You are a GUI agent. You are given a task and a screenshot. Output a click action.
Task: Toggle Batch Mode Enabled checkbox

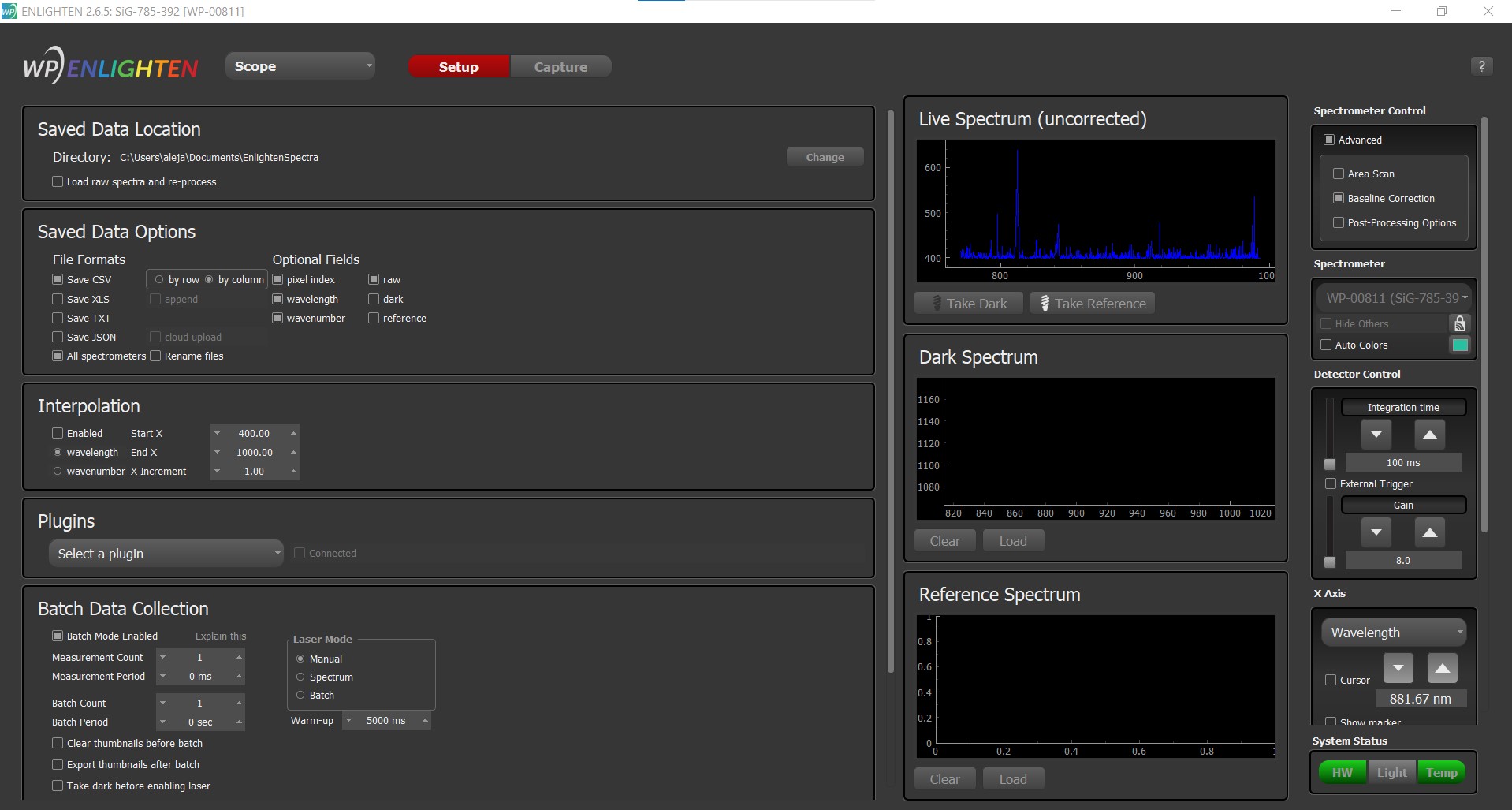58,636
